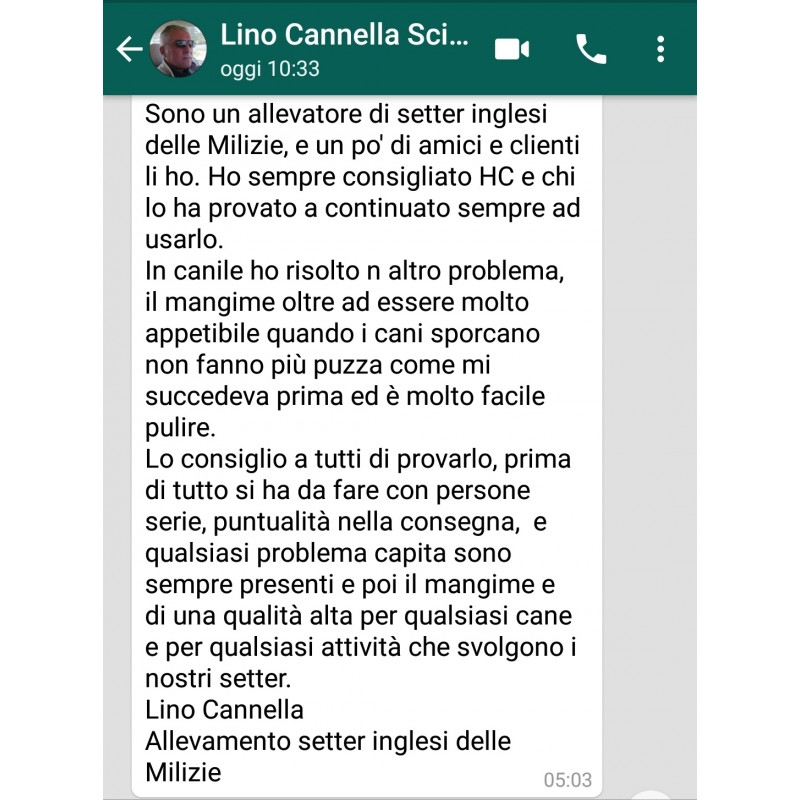Tap the line Lo consiglio a tutti di provarlo
This screenshot has width=800, height=800.
(358, 459)
